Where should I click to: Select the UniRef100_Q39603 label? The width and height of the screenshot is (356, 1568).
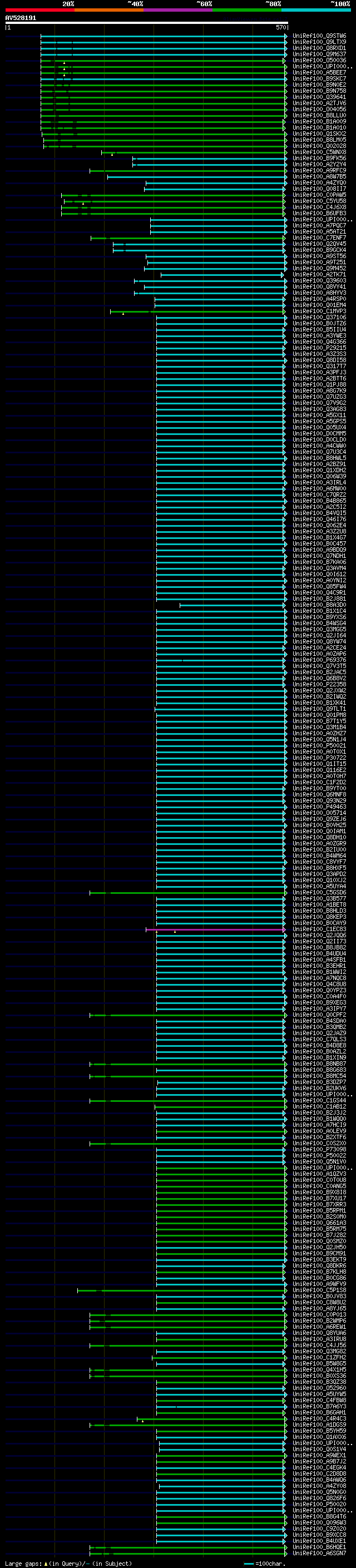coord(319,280)
